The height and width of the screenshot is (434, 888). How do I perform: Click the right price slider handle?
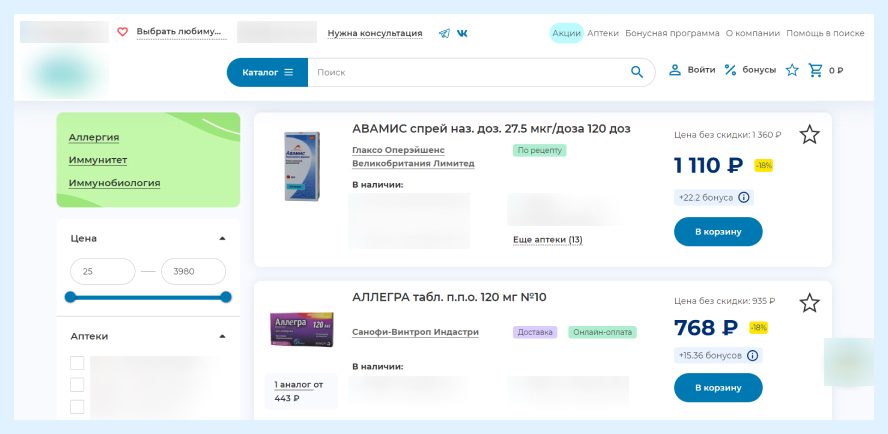click(226, 297)
